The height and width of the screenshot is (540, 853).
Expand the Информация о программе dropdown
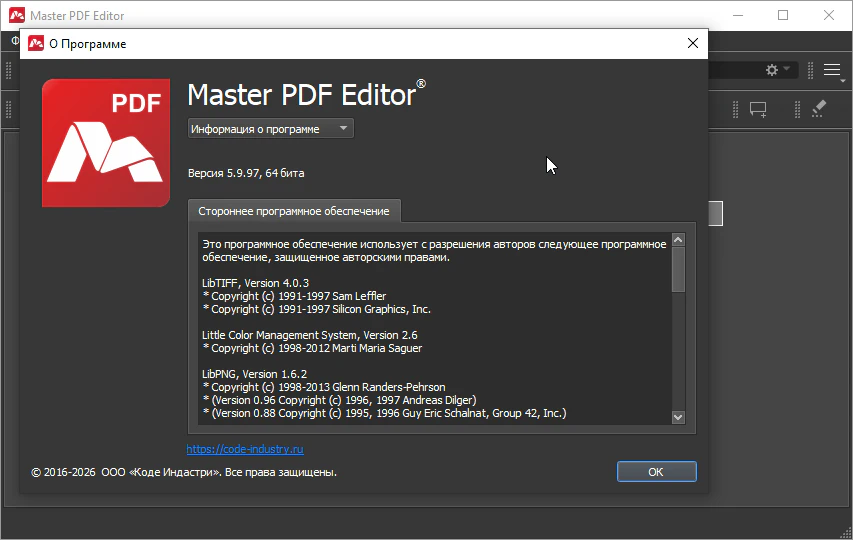point(271,128)
